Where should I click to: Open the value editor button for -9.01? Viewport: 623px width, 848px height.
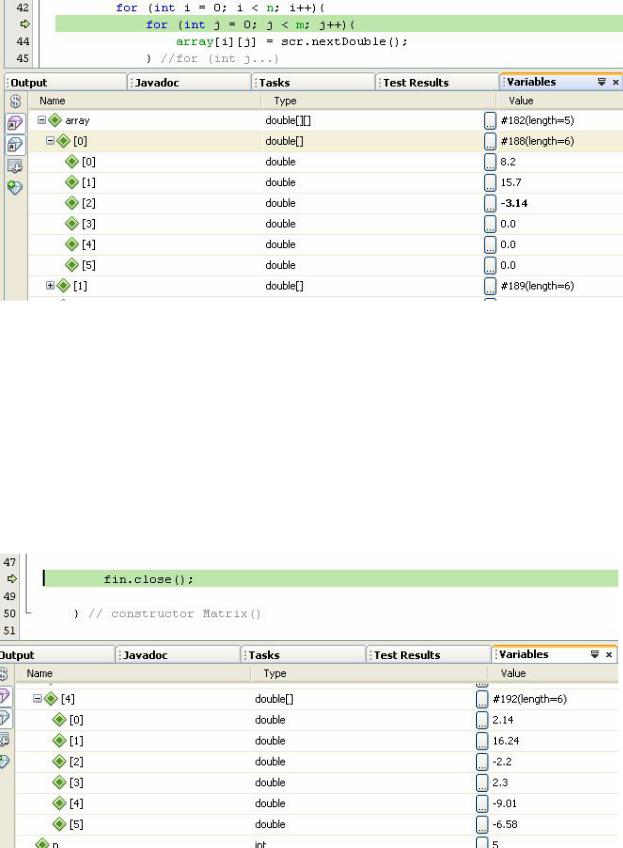[482, 803]
